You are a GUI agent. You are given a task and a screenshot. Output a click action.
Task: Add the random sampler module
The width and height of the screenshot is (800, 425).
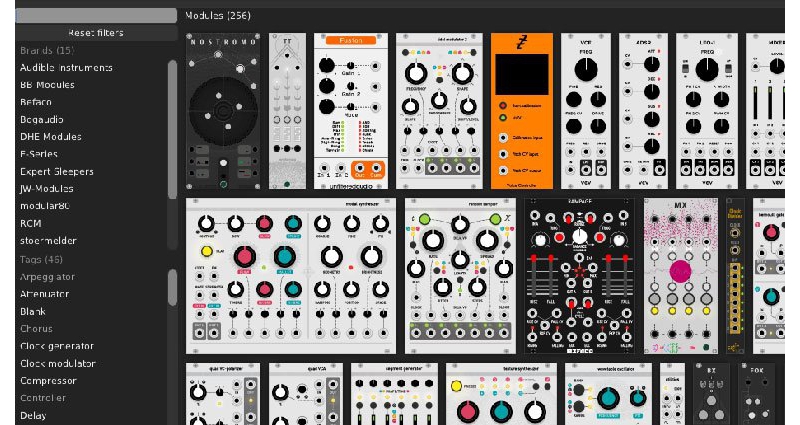tap(460, 276)
